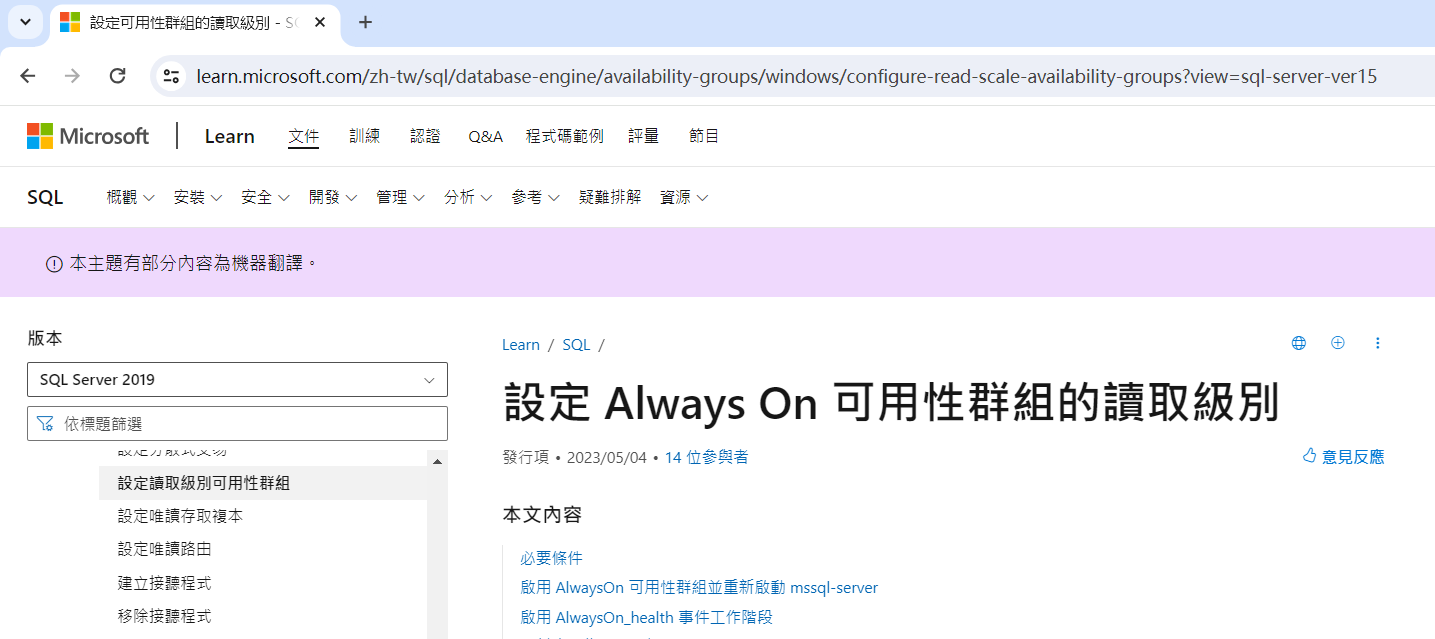This screenshot has height=639, width=1435.
Task: Expand the 安全 menu
Action: click(x=265, y=198)
